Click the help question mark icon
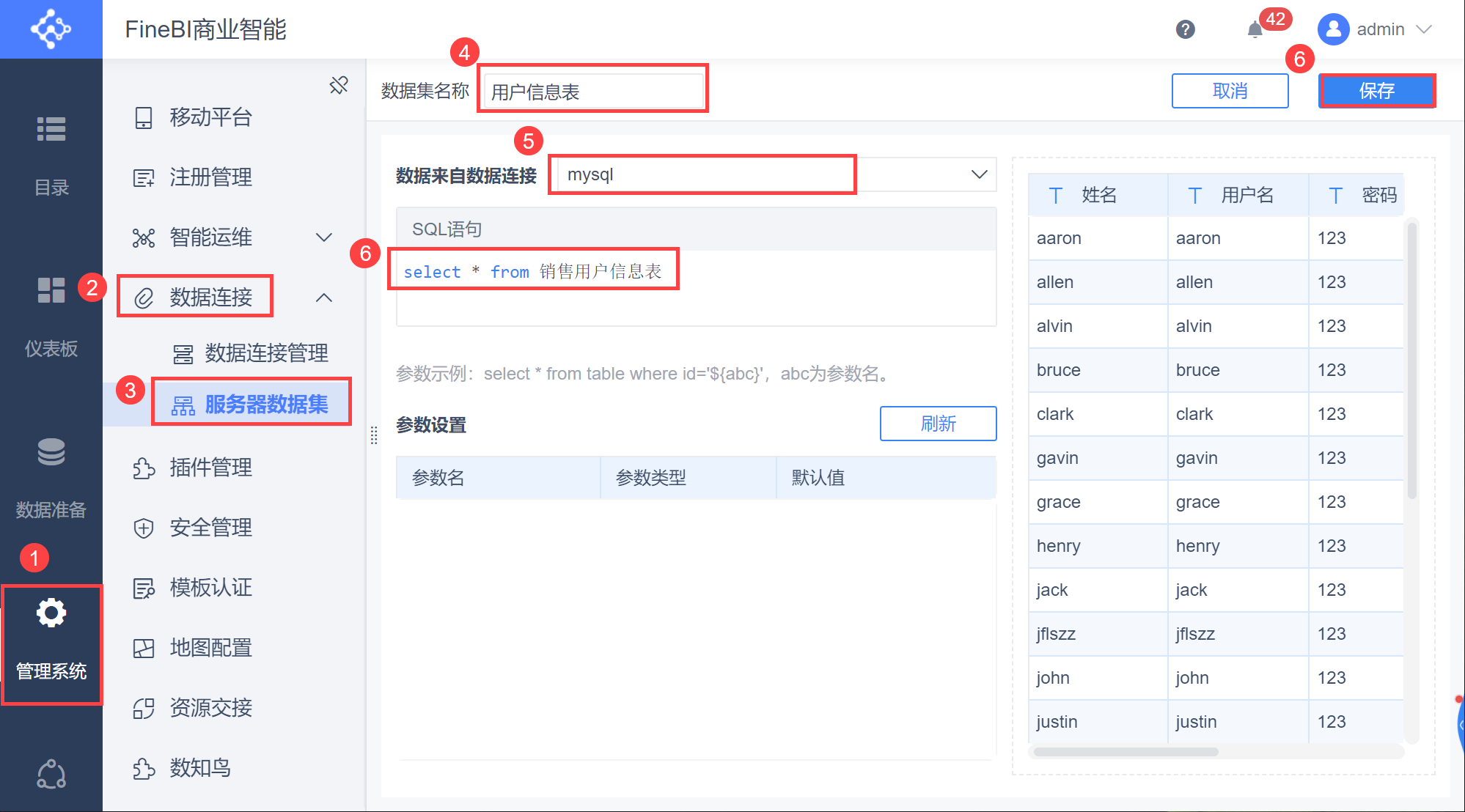Image resolution: width=1465 pixels, height=812 pixels. (x=1185, y=29)
